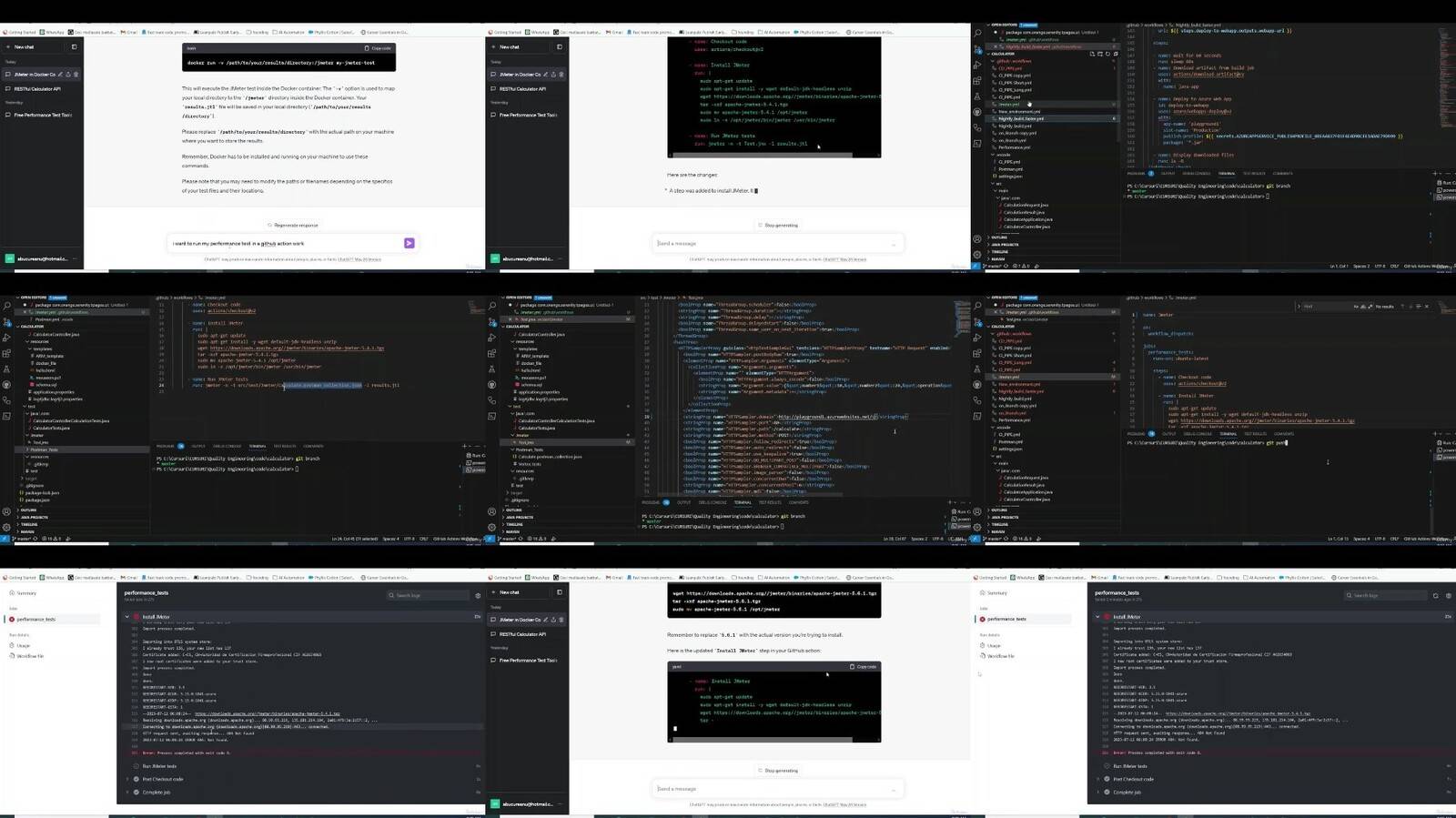Open Extensions icon in Nightly_build frame activity bar
This screenshot has width=1456, height=818.
pyautogui.click(x=977, y=81)
